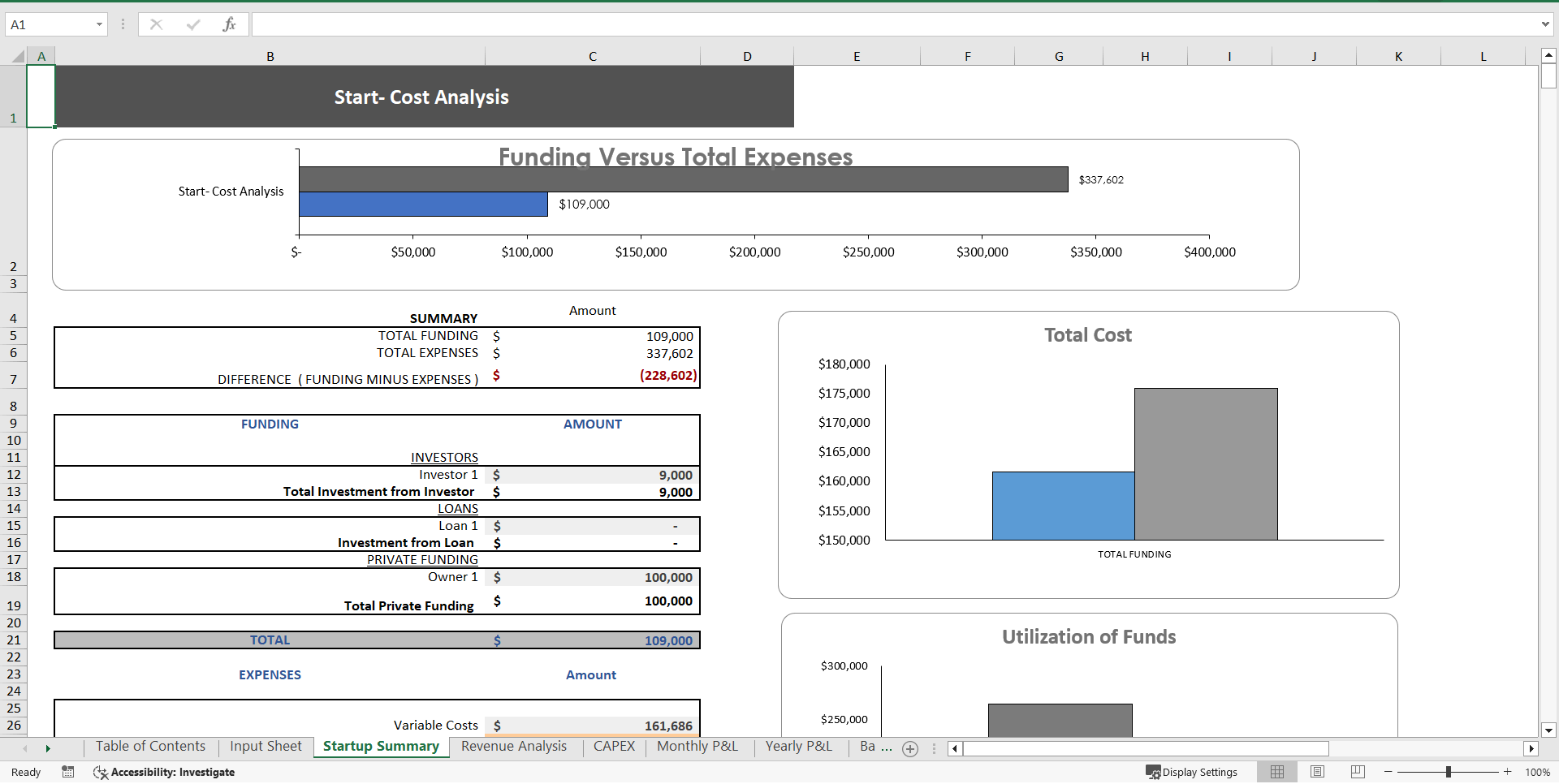Open the hidden sheets ellipsis list
The height and width of the screenshot is (784, 1559).
934,749
